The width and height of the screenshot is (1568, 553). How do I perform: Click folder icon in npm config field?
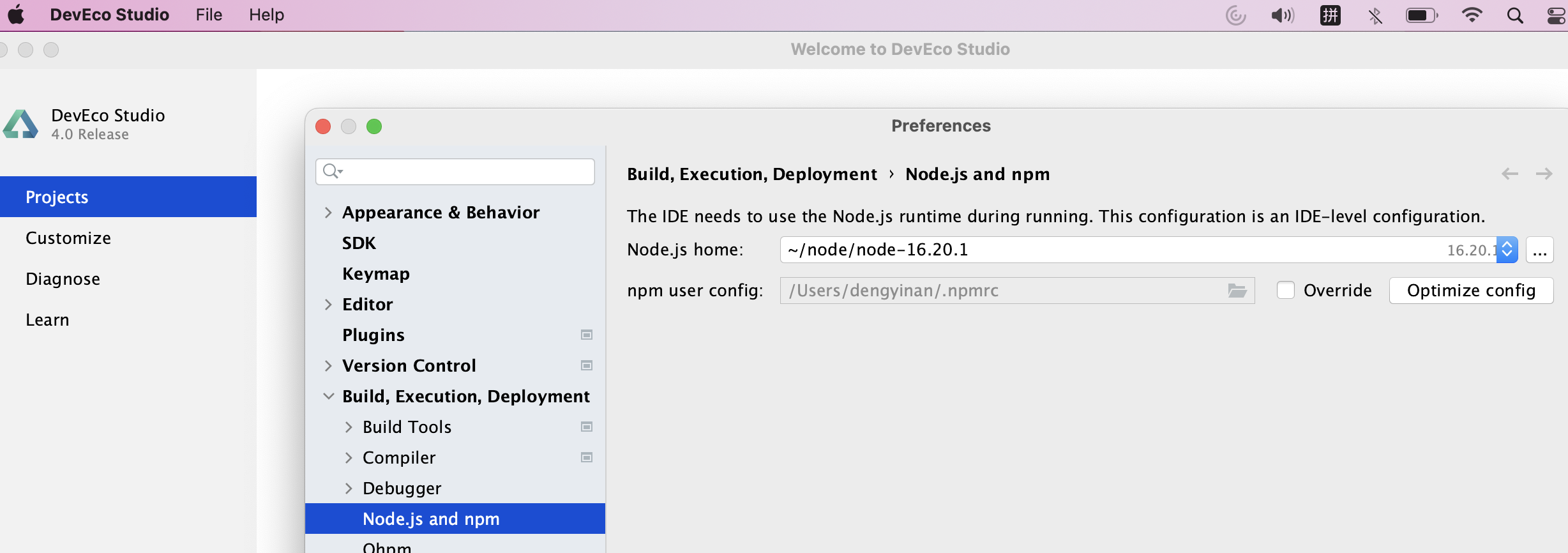1237,291
